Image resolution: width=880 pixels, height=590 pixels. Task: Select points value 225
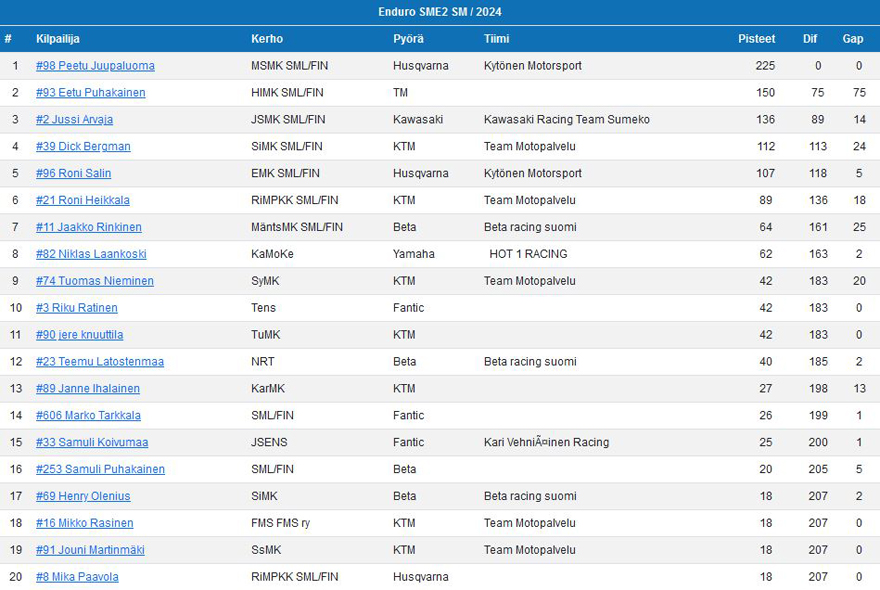coord(765,66)
